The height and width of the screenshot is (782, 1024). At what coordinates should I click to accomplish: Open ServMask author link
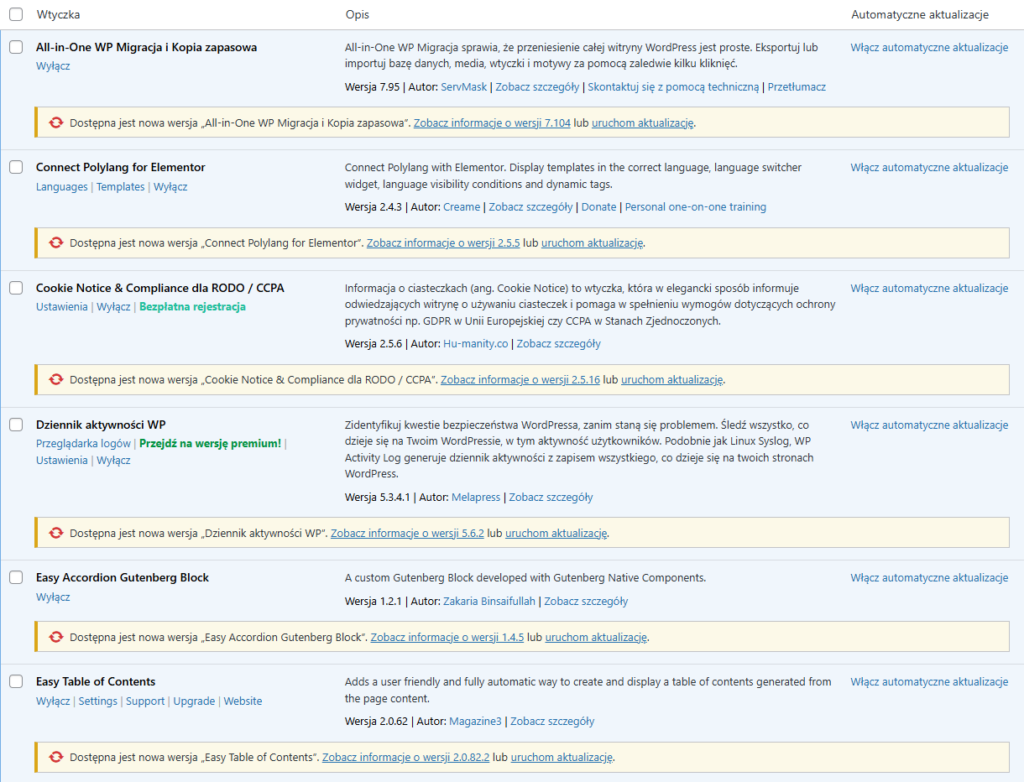tap(464, 87)
